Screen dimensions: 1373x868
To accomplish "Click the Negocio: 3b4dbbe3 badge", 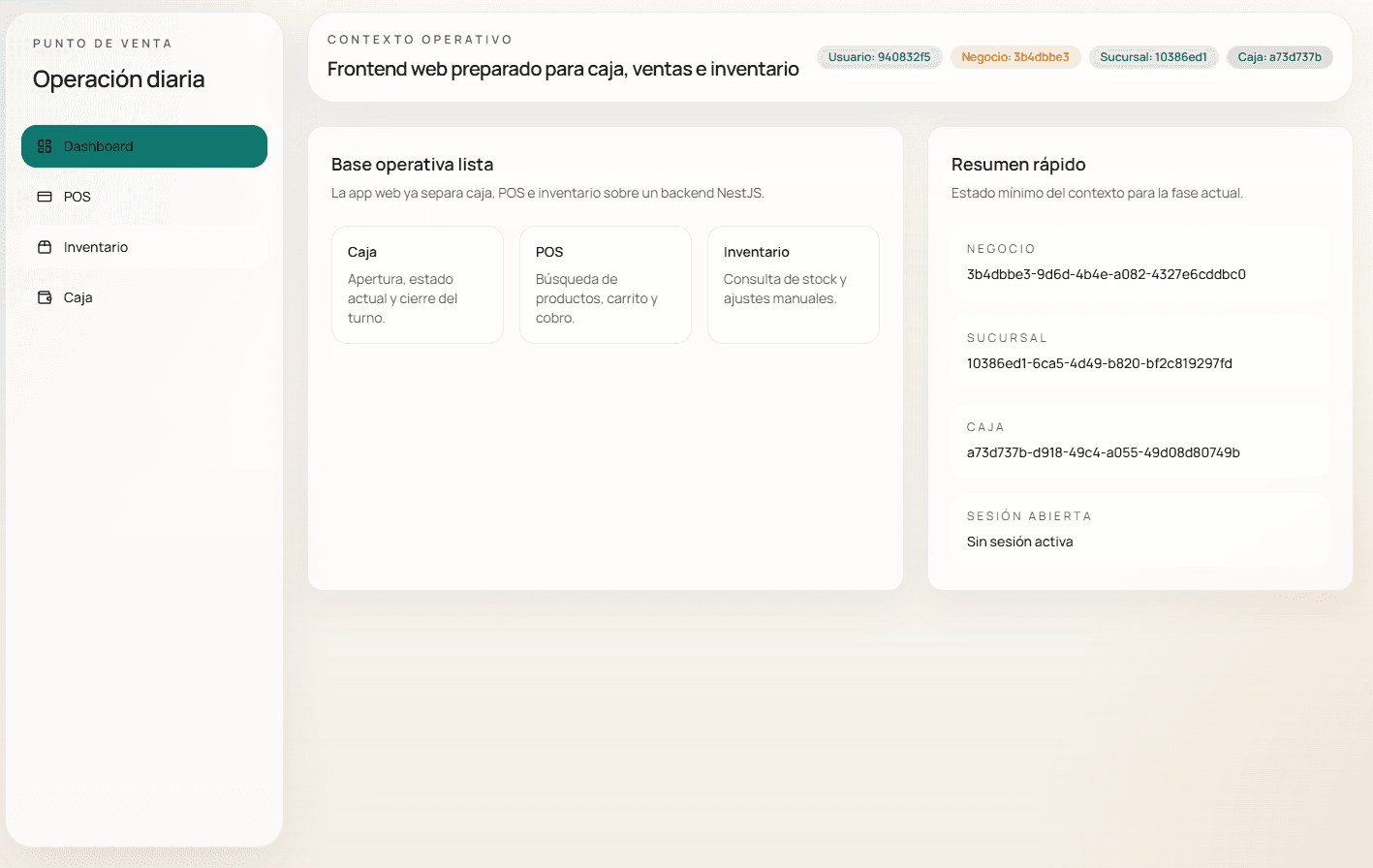I will [x=1015, y=56].
